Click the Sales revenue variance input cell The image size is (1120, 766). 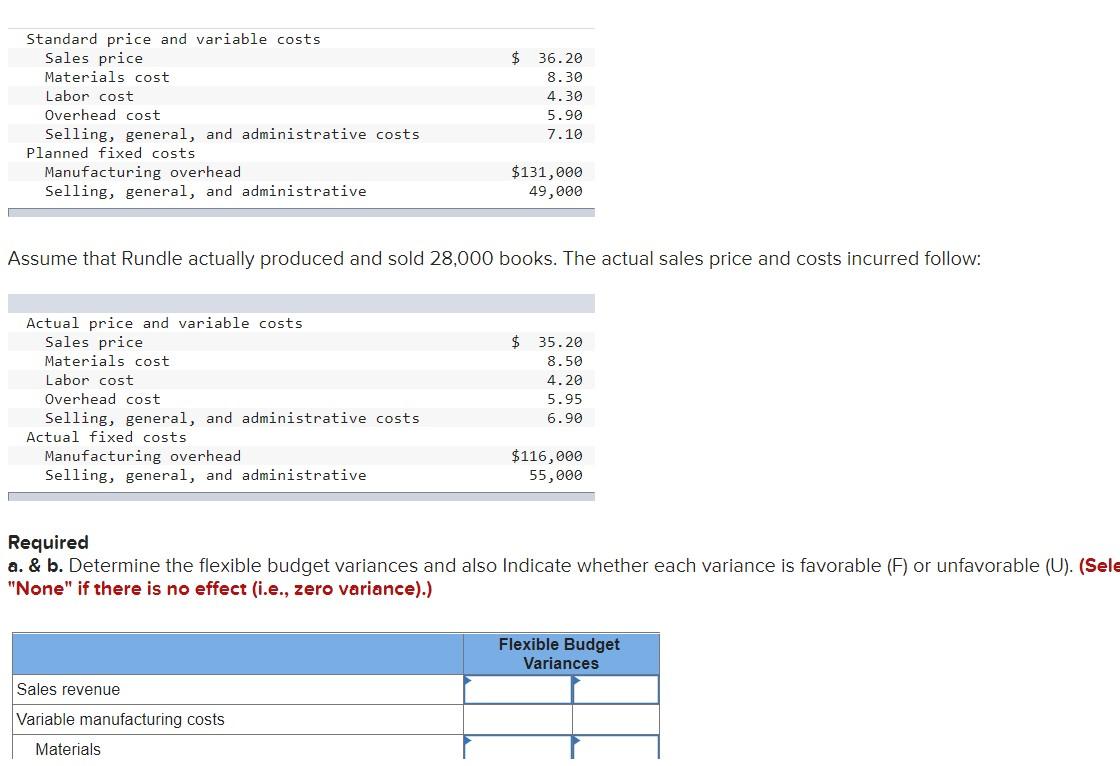[515, 689]
